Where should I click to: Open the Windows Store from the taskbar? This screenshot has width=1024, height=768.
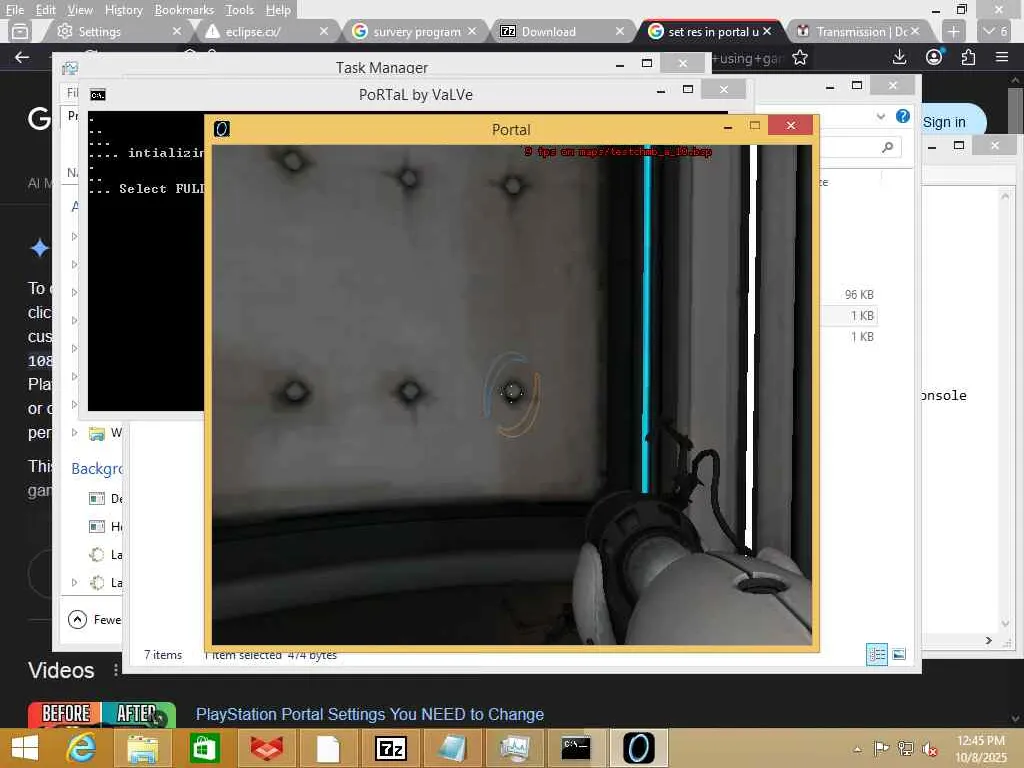click(204, 748)
